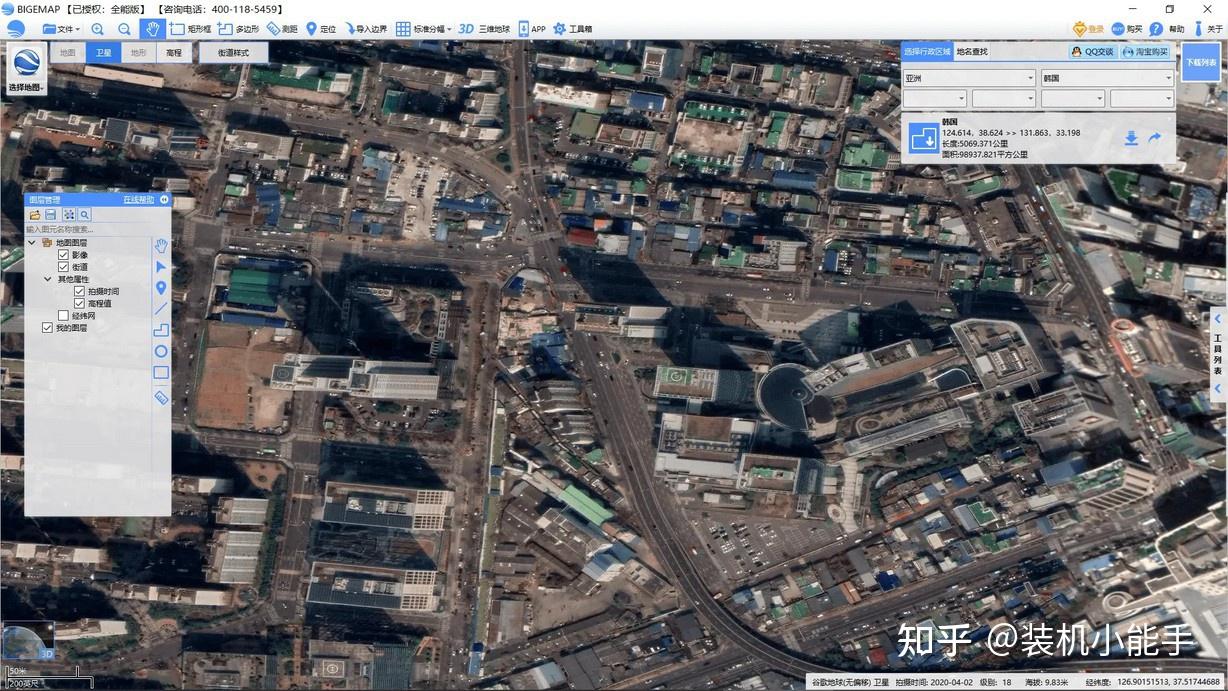Uncheck the 拍摄时间 capture time option
This screenshot has height=691, width=1228.
tap(79, 290)
